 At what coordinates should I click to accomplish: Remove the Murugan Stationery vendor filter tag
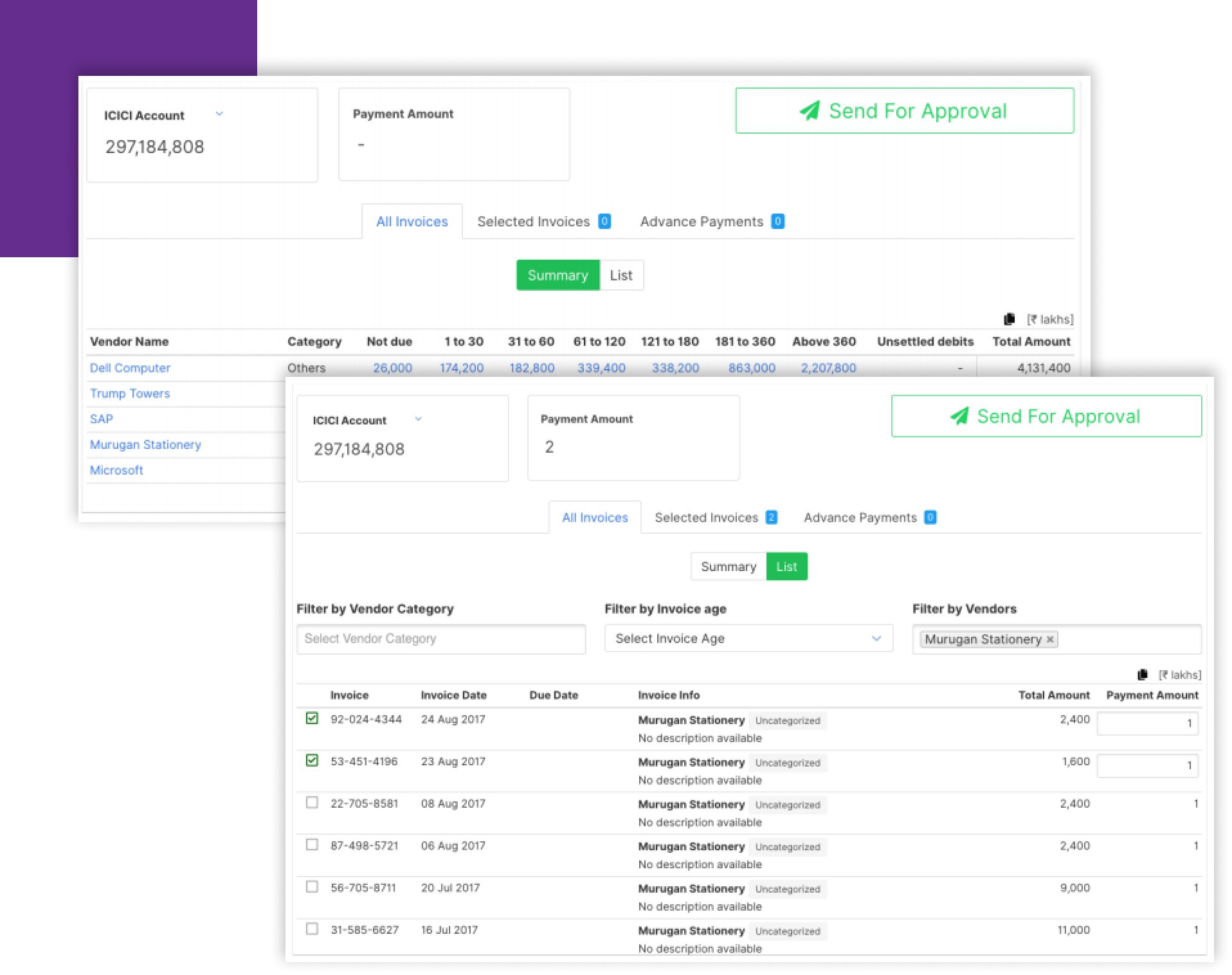click(1050, 639)
